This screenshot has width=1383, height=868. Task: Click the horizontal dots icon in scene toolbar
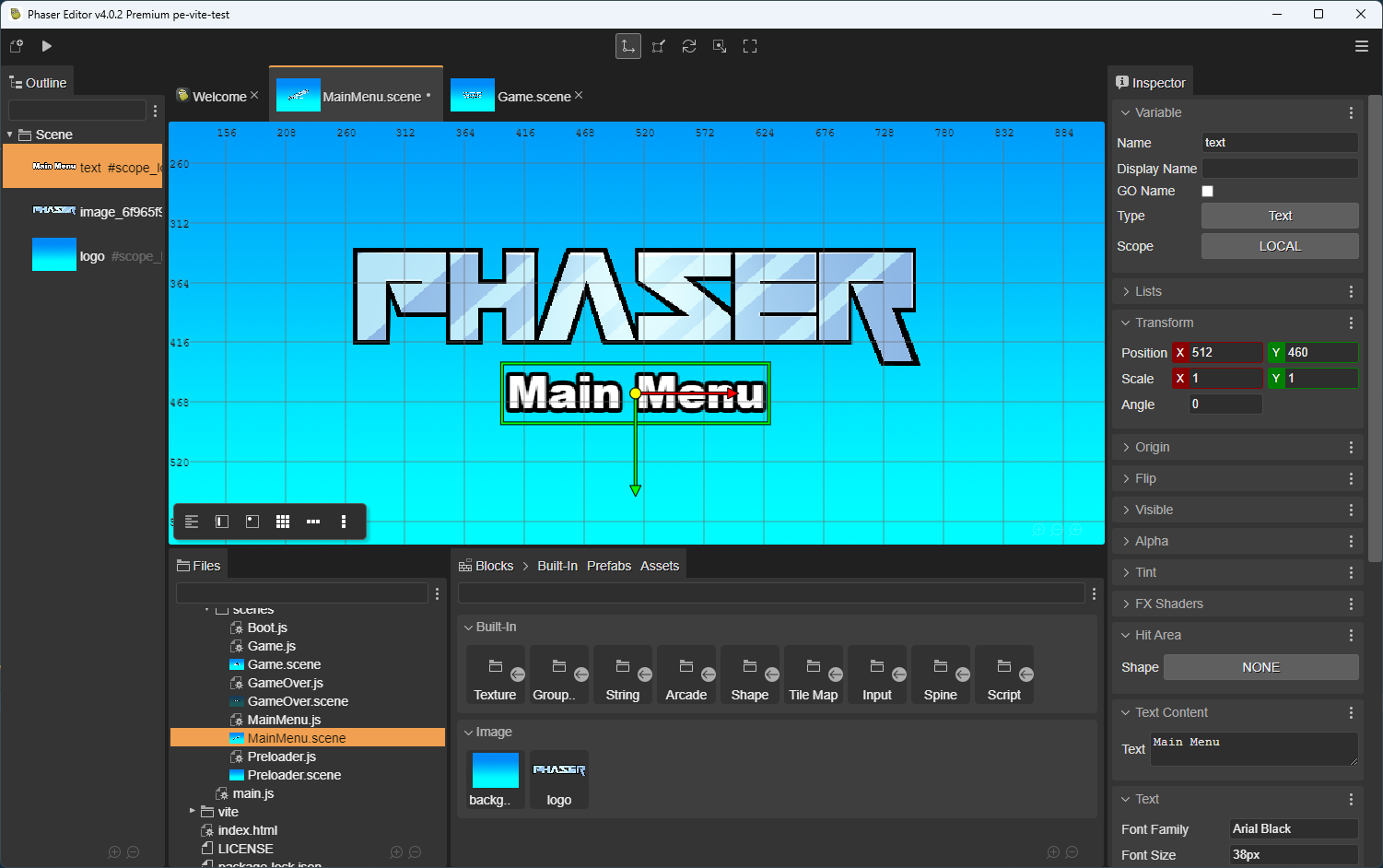(313, 522)
